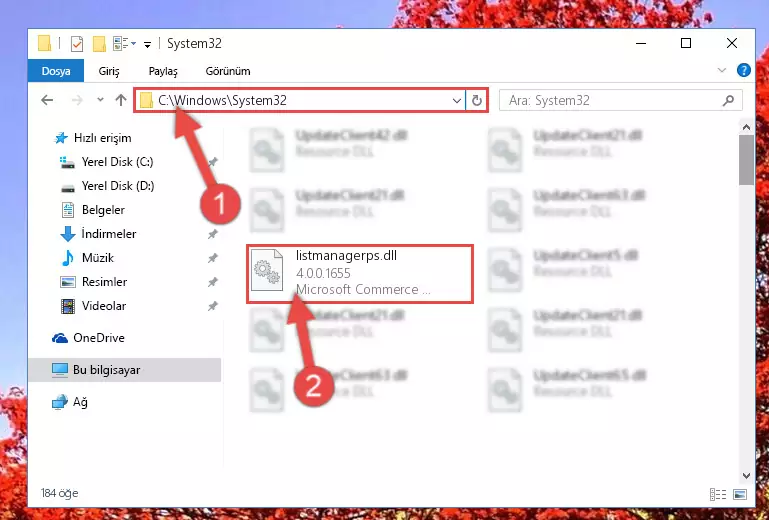Click the vertical scrollbar thumb

coord(746,160)
